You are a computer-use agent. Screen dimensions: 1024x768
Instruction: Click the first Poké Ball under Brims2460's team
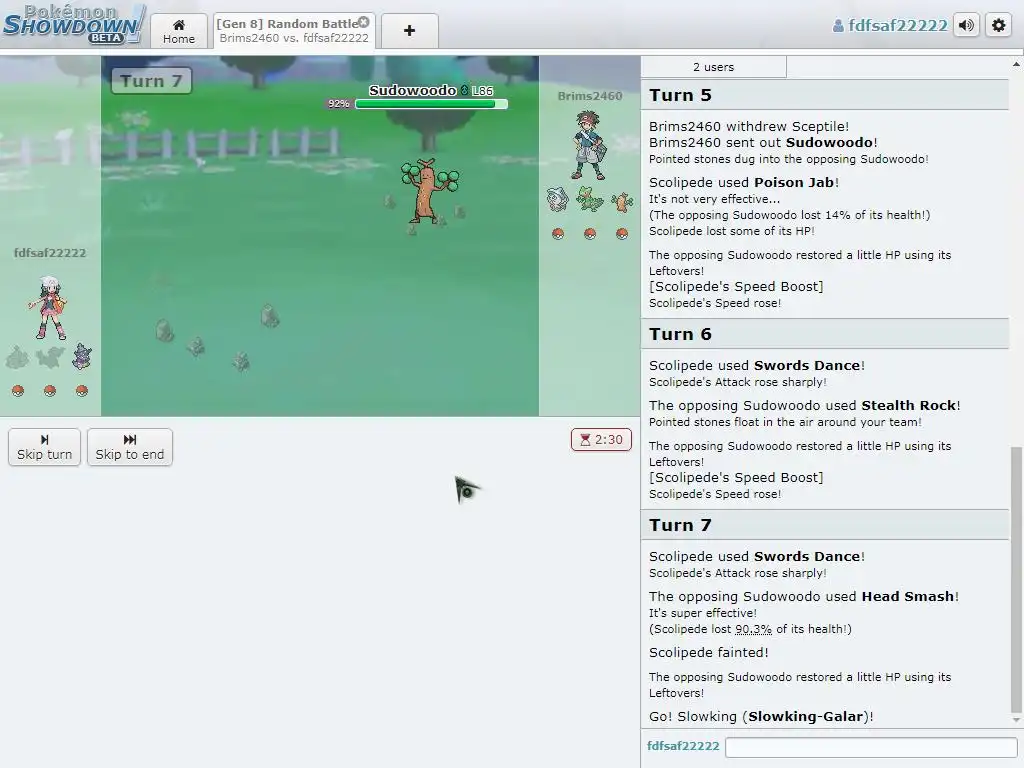[558, 234]
